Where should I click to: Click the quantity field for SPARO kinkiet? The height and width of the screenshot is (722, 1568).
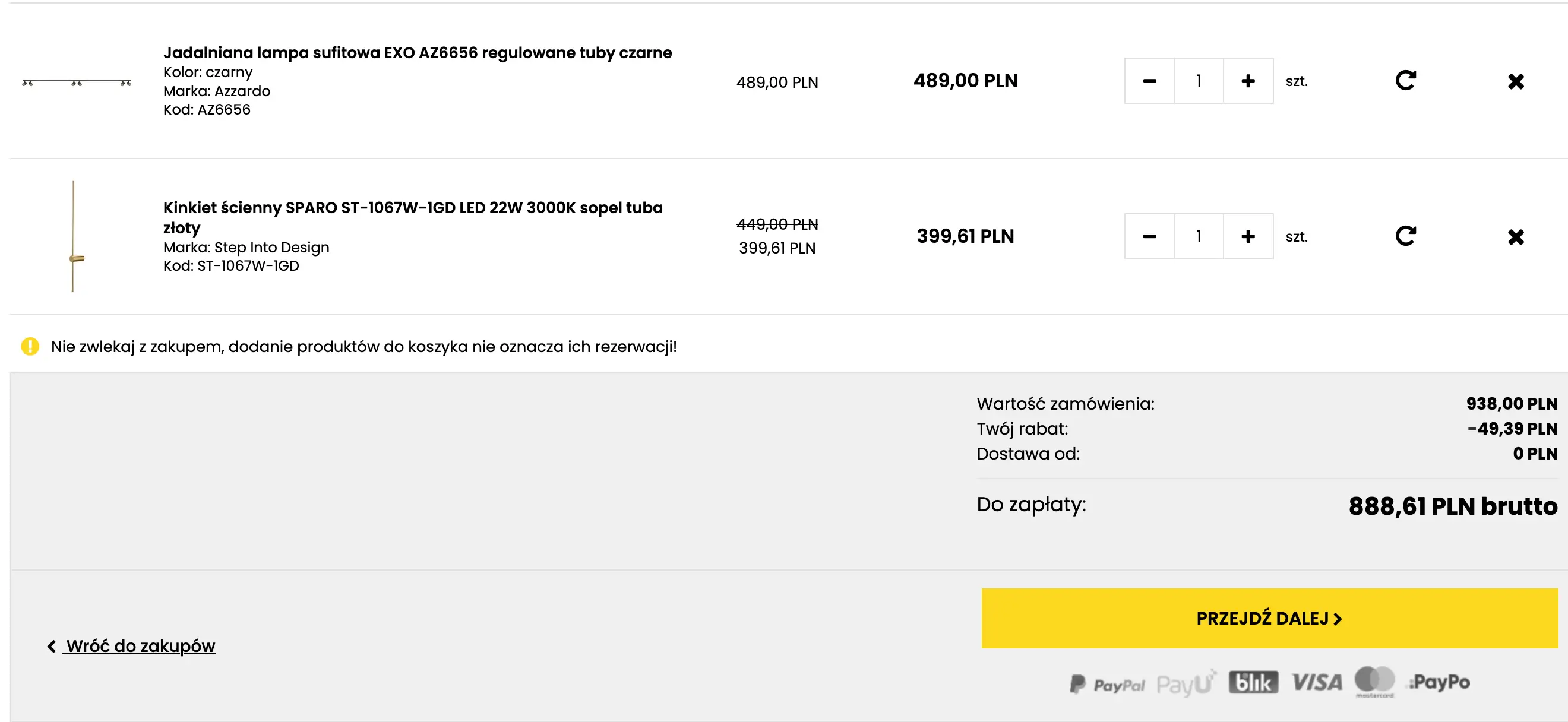[x=1198, y=236]
